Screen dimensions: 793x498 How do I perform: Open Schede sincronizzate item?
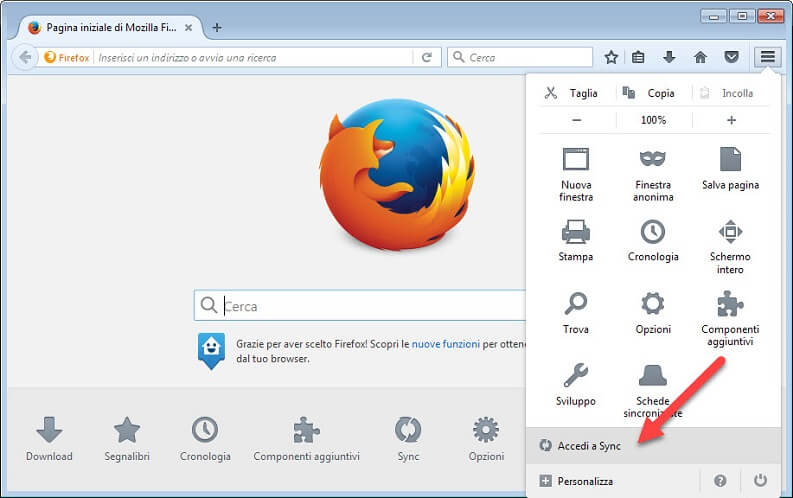coord(653,390)
